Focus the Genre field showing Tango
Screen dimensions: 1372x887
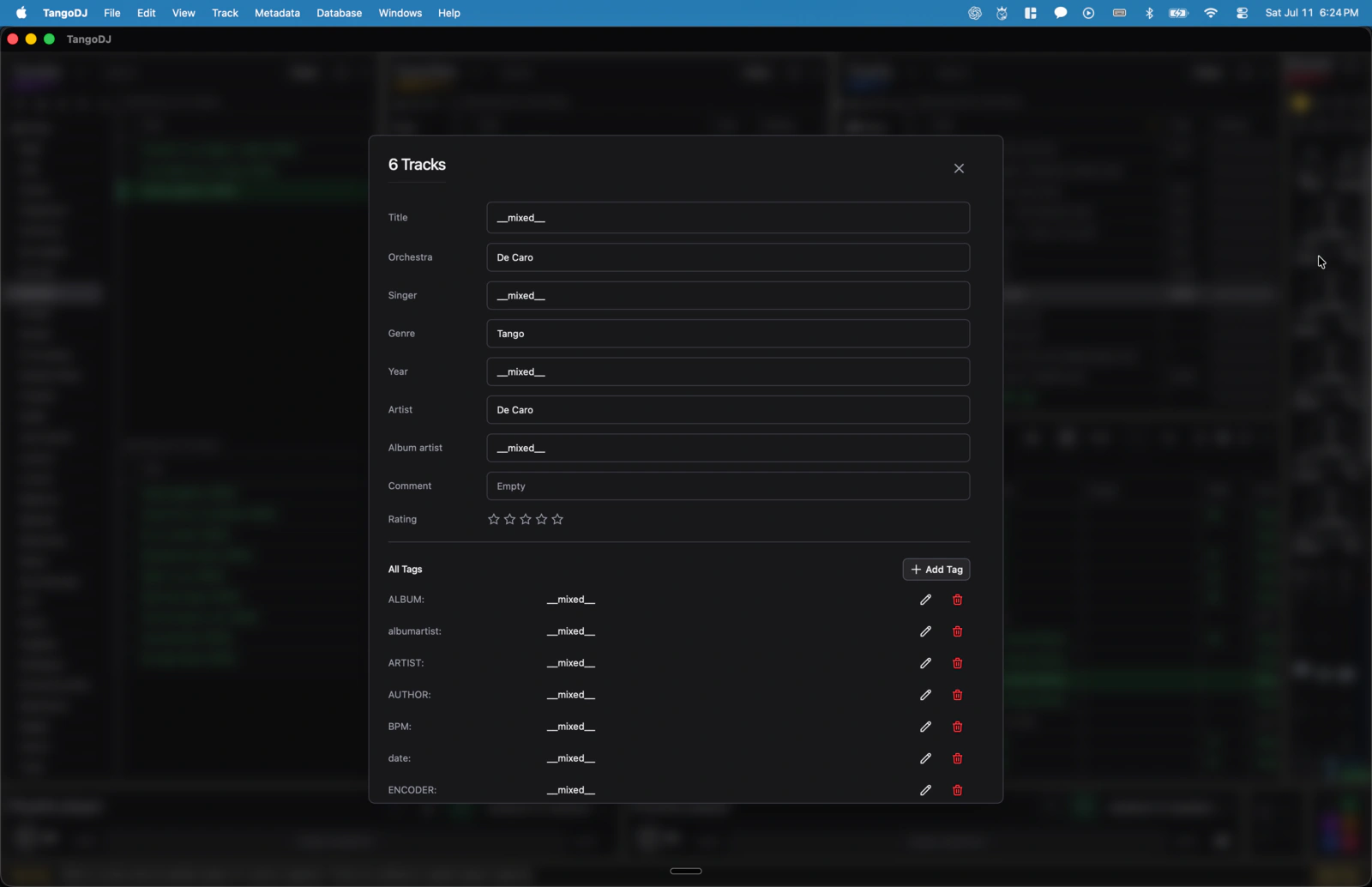pos(728,334)
